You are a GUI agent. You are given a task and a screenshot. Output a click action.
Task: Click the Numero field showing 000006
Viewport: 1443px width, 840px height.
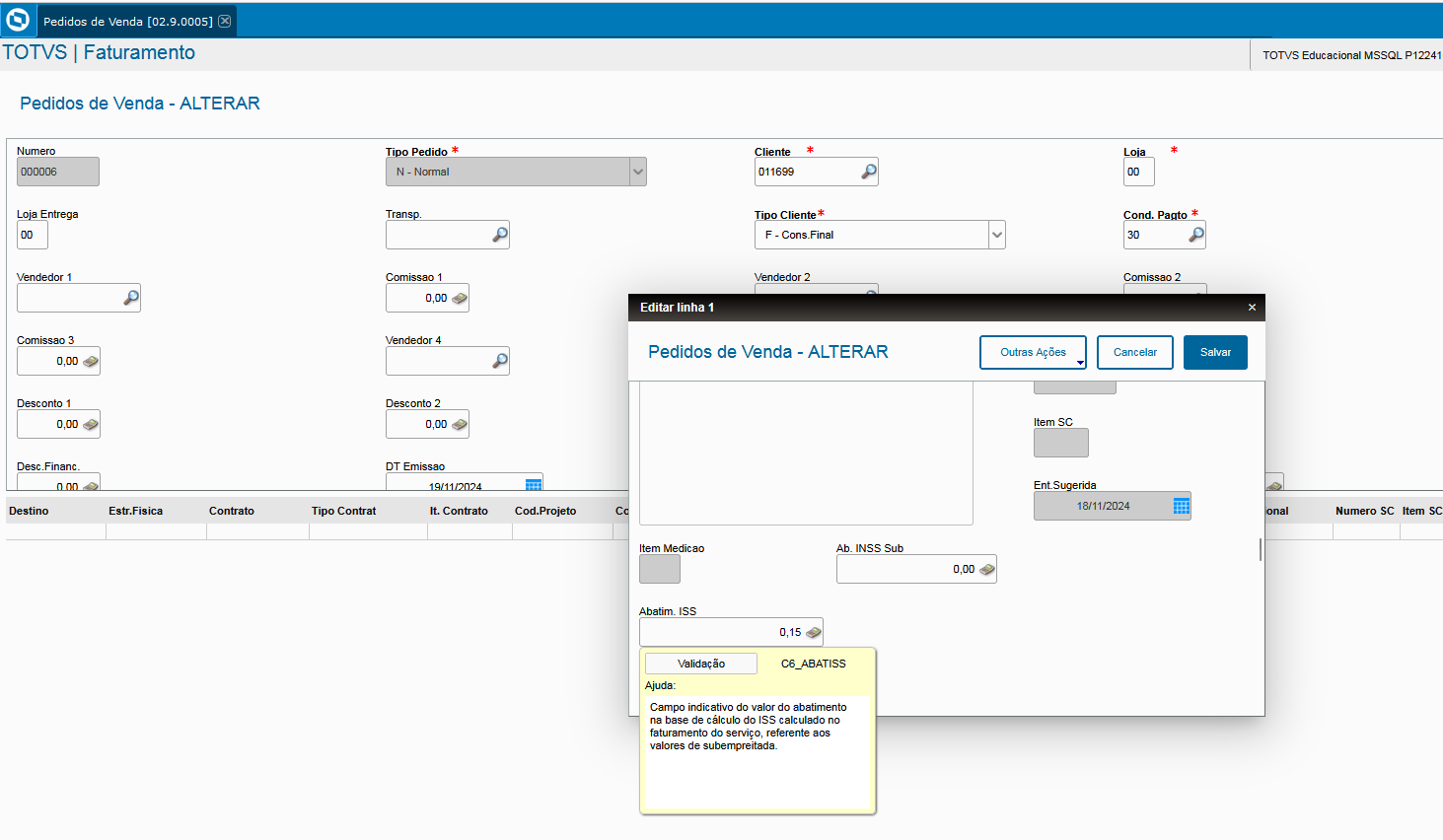click(58, 172)
